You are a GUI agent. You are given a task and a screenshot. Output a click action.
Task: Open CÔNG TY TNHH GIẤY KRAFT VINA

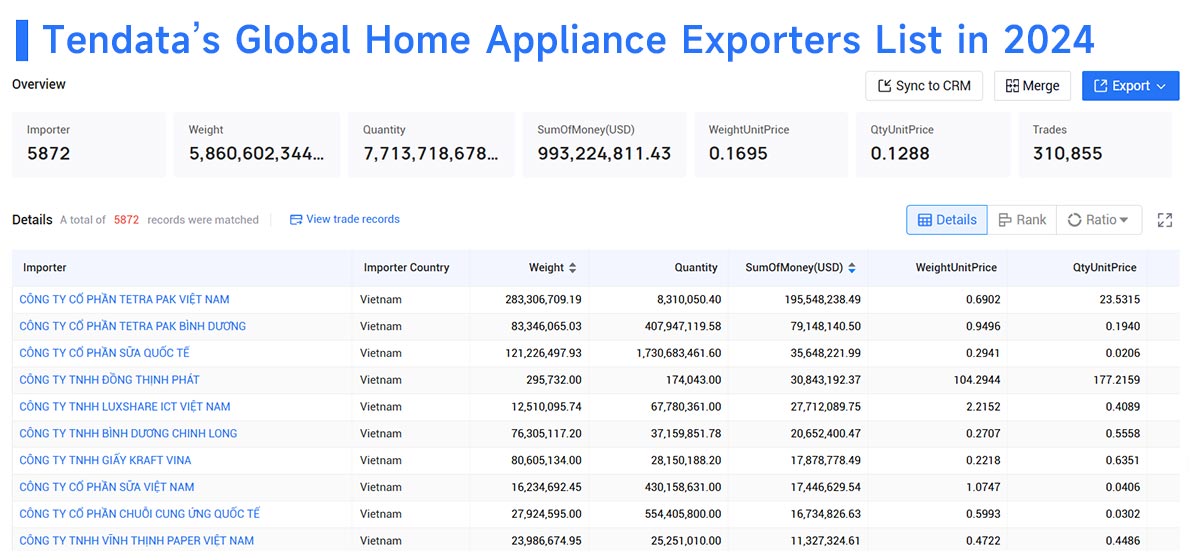click(105, 460)
